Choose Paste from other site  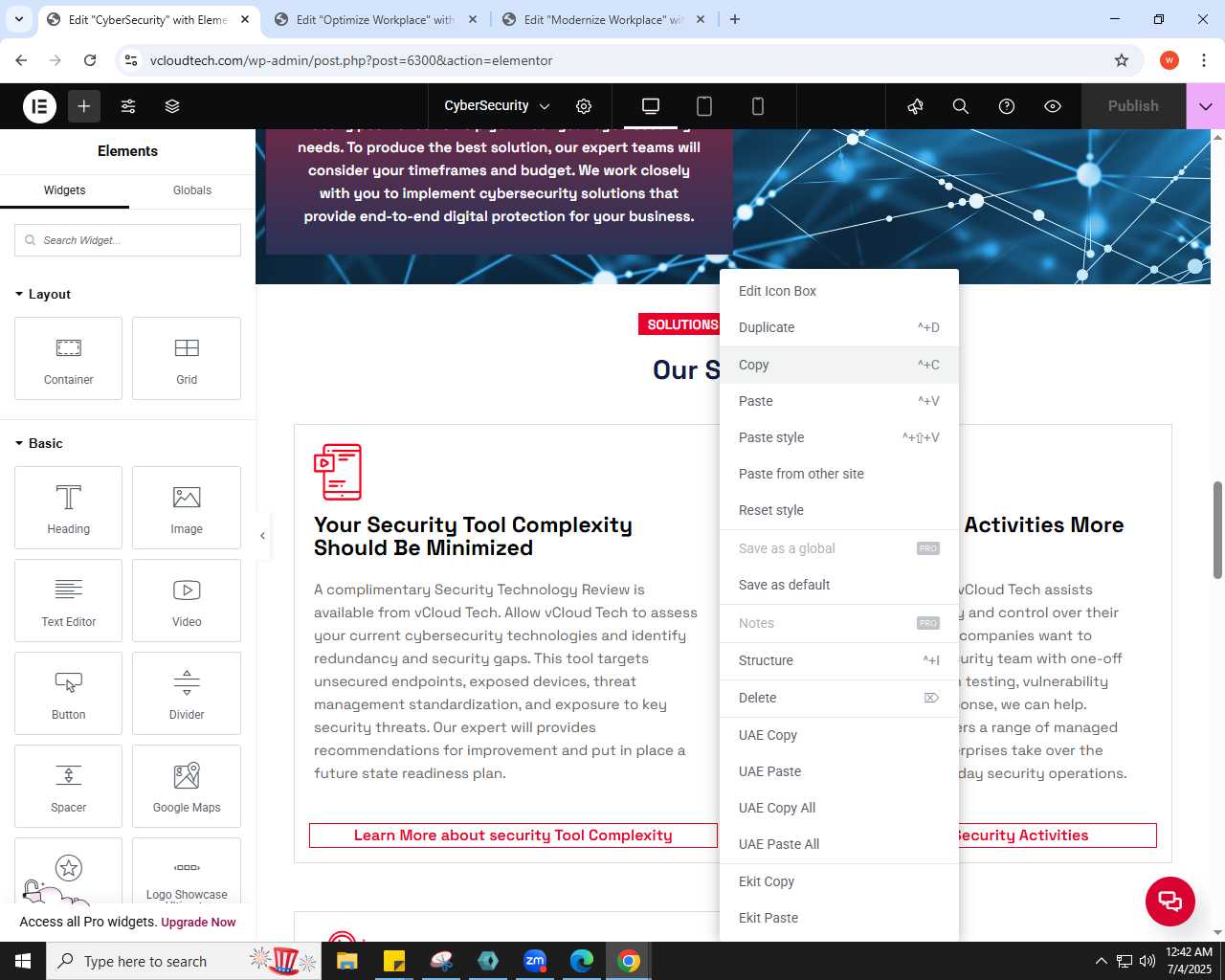(x=839, y=474)
